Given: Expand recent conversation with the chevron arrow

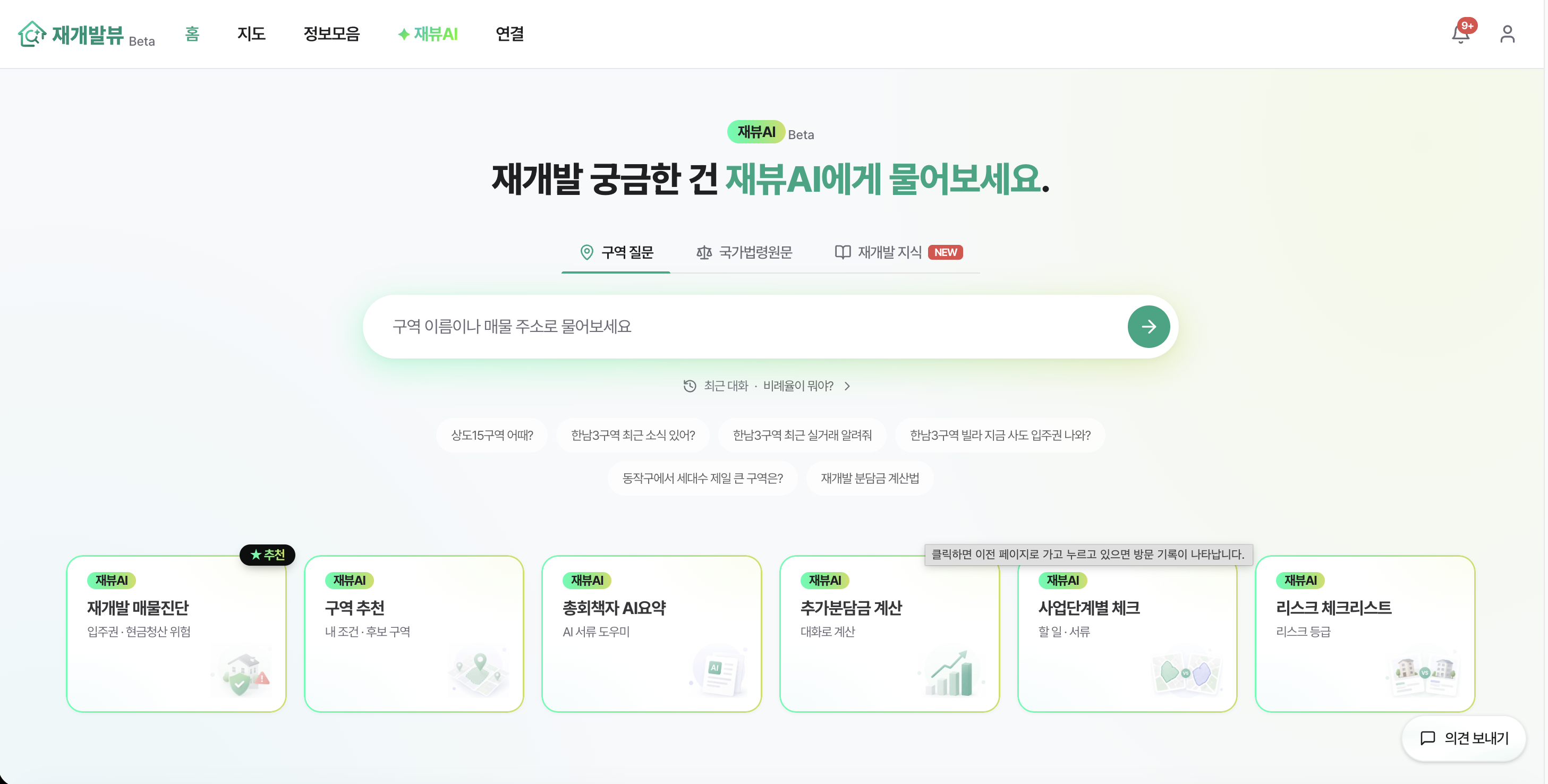Looking at the screenshot, I should click(x=847, y=386).
